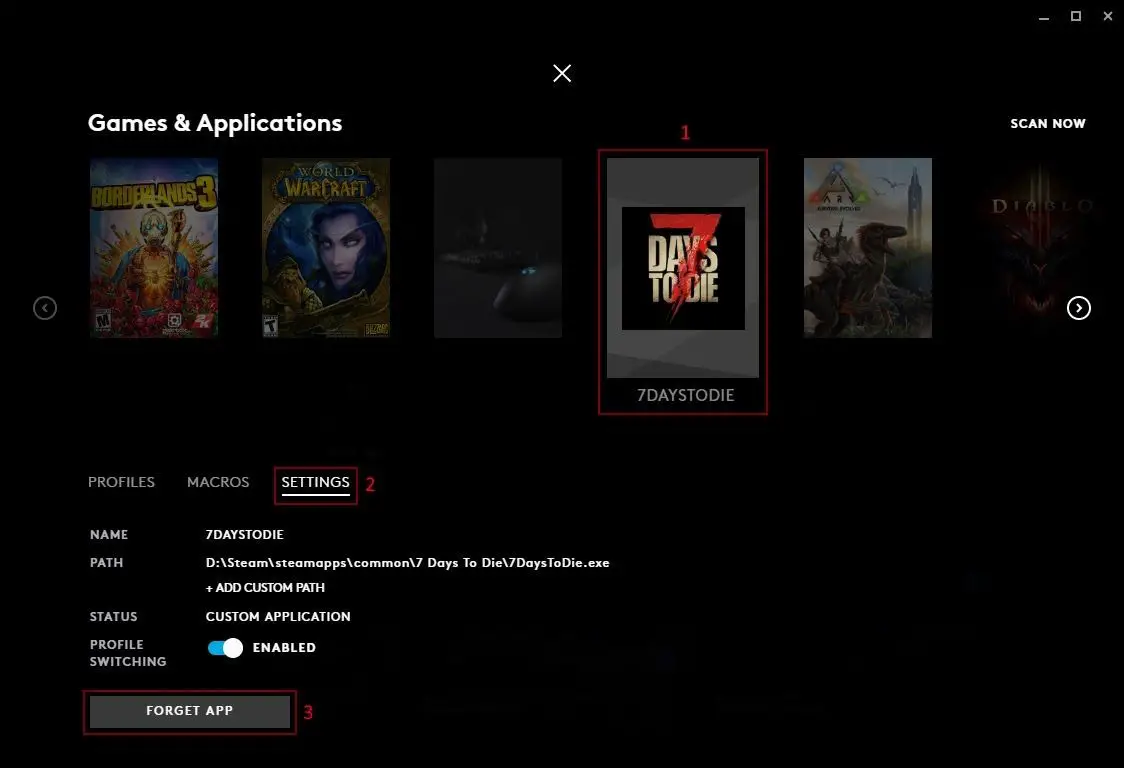Click SCAN NOW
The image size is (1124, 768).
click(x=1048, y=123)
